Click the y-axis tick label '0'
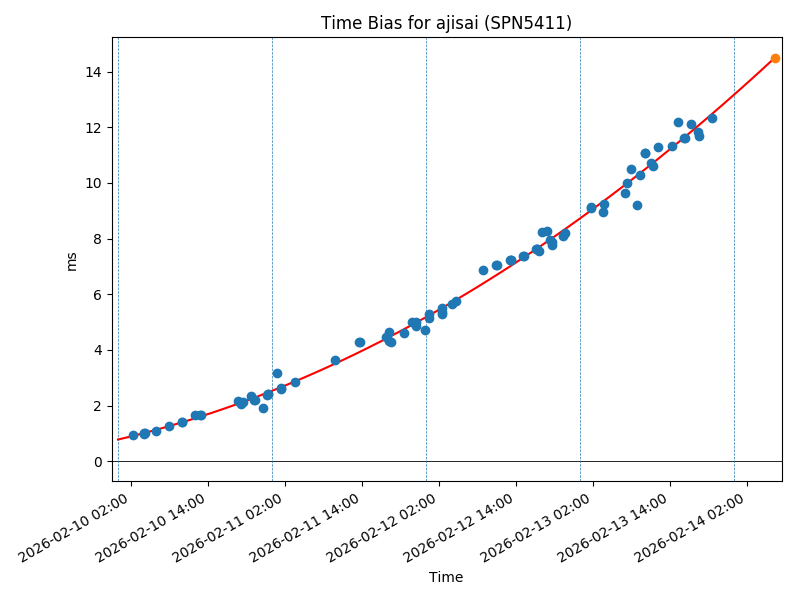Screen dimensions: 800x600 [100, 461]
